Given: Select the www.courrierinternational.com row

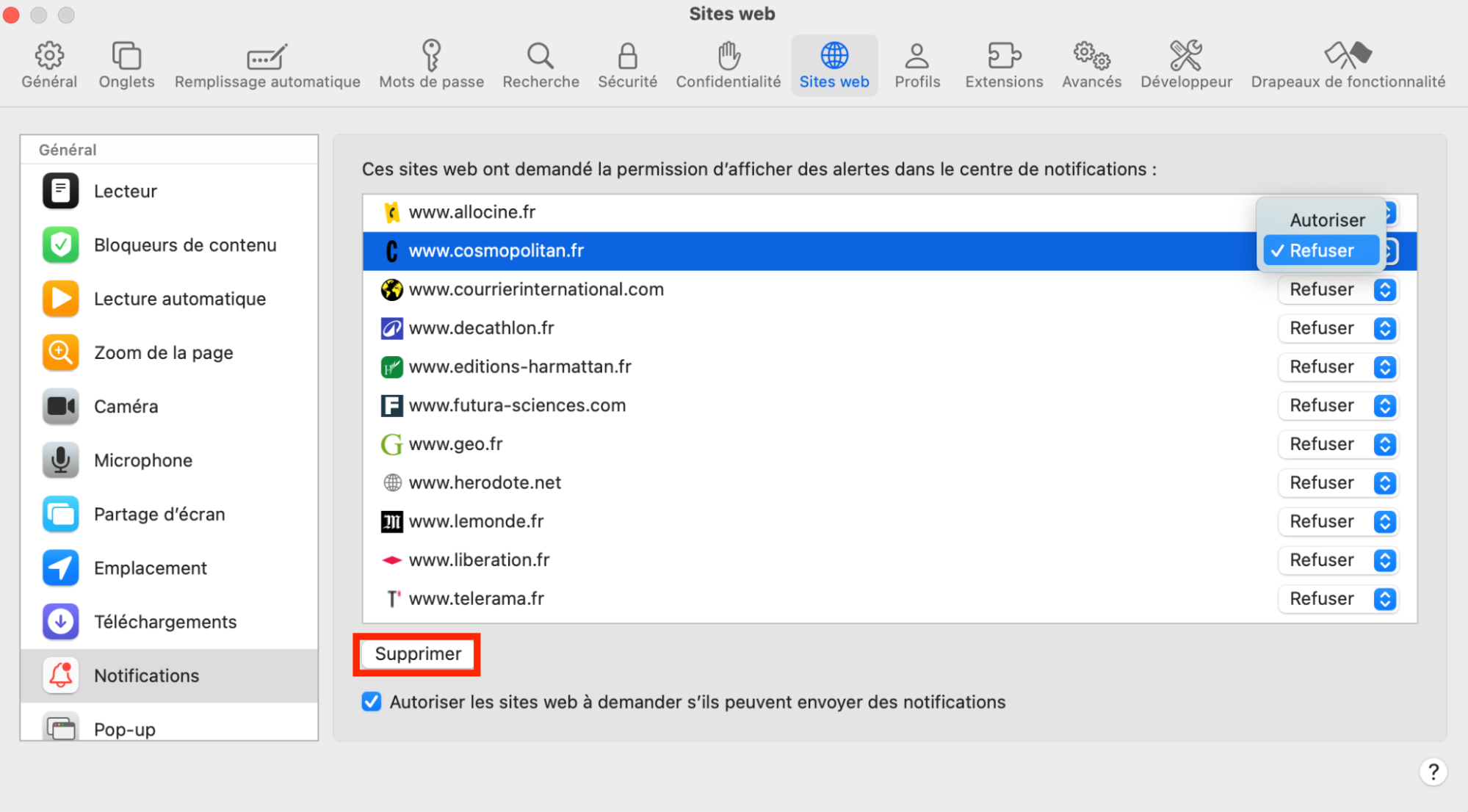Looking at the screenshot, I should (x=889, y=289).
